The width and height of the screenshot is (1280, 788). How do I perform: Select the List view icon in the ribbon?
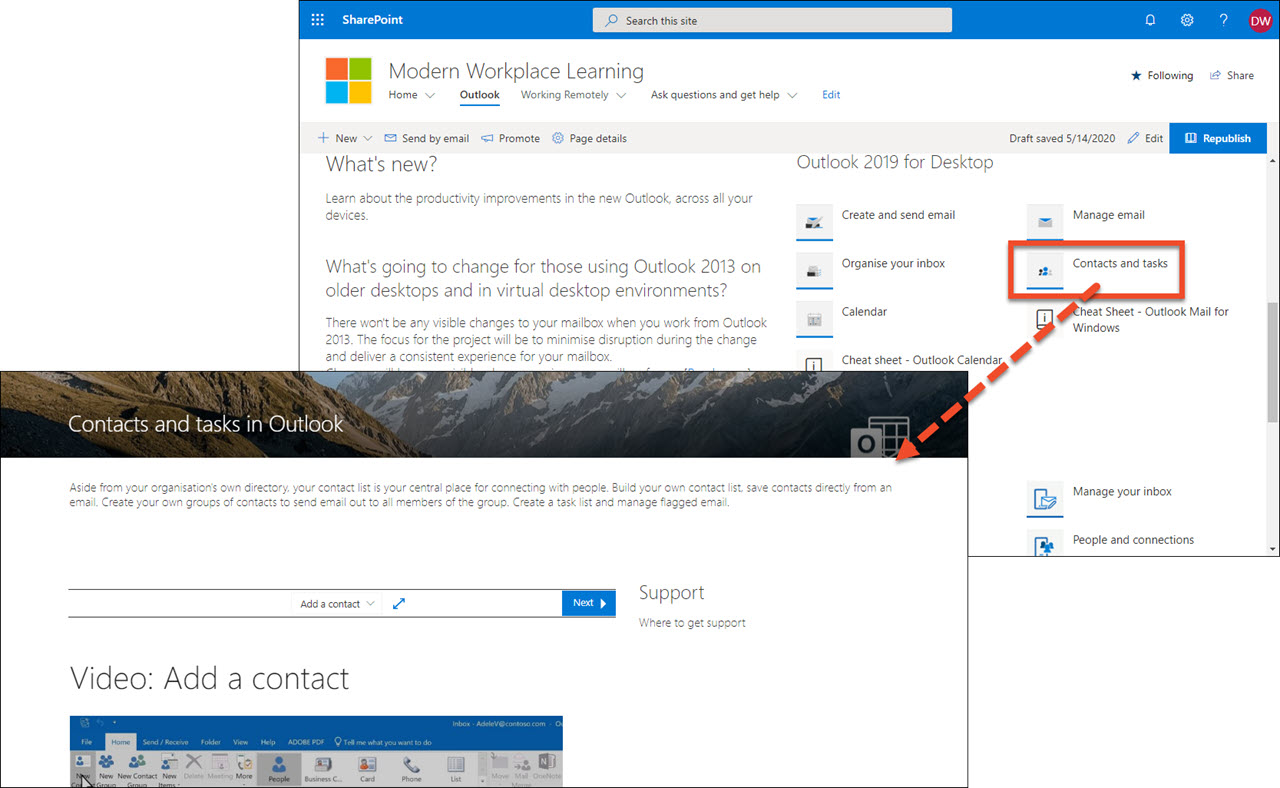tap(455, 765)
